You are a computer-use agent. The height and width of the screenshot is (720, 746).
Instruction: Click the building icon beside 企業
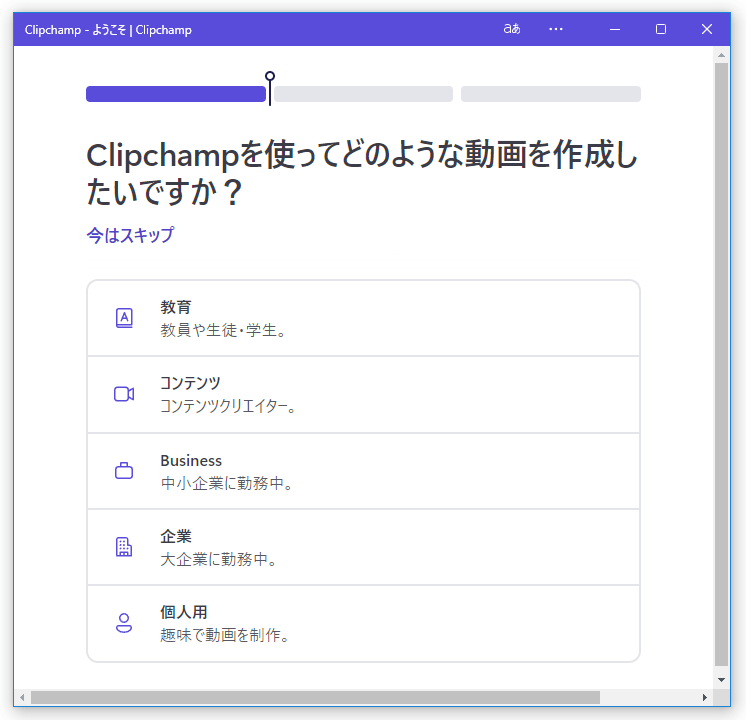click(x=124, y=547)
